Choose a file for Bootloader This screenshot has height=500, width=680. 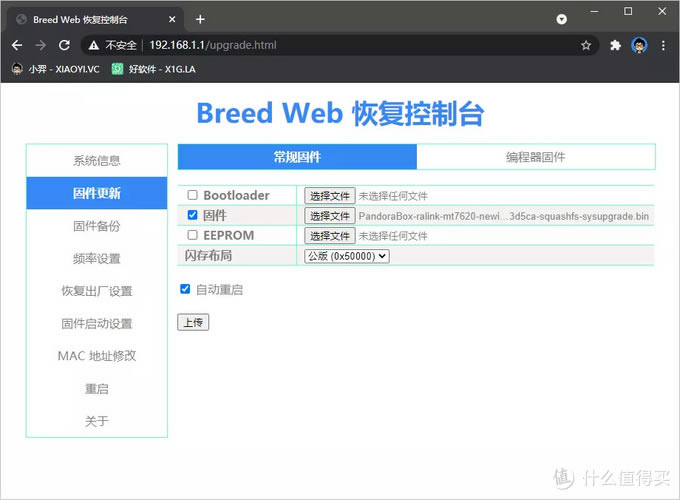coord(330,196)
